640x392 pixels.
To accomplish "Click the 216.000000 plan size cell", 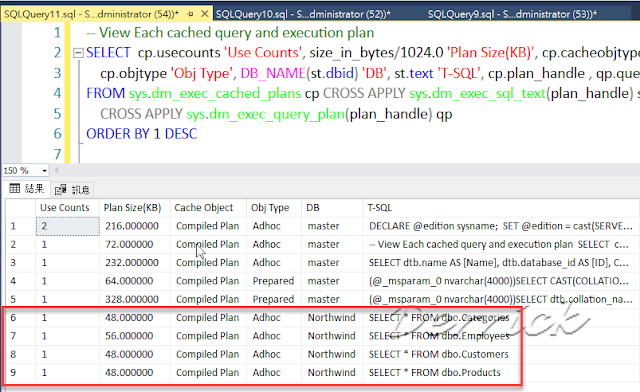I will 135,226.
